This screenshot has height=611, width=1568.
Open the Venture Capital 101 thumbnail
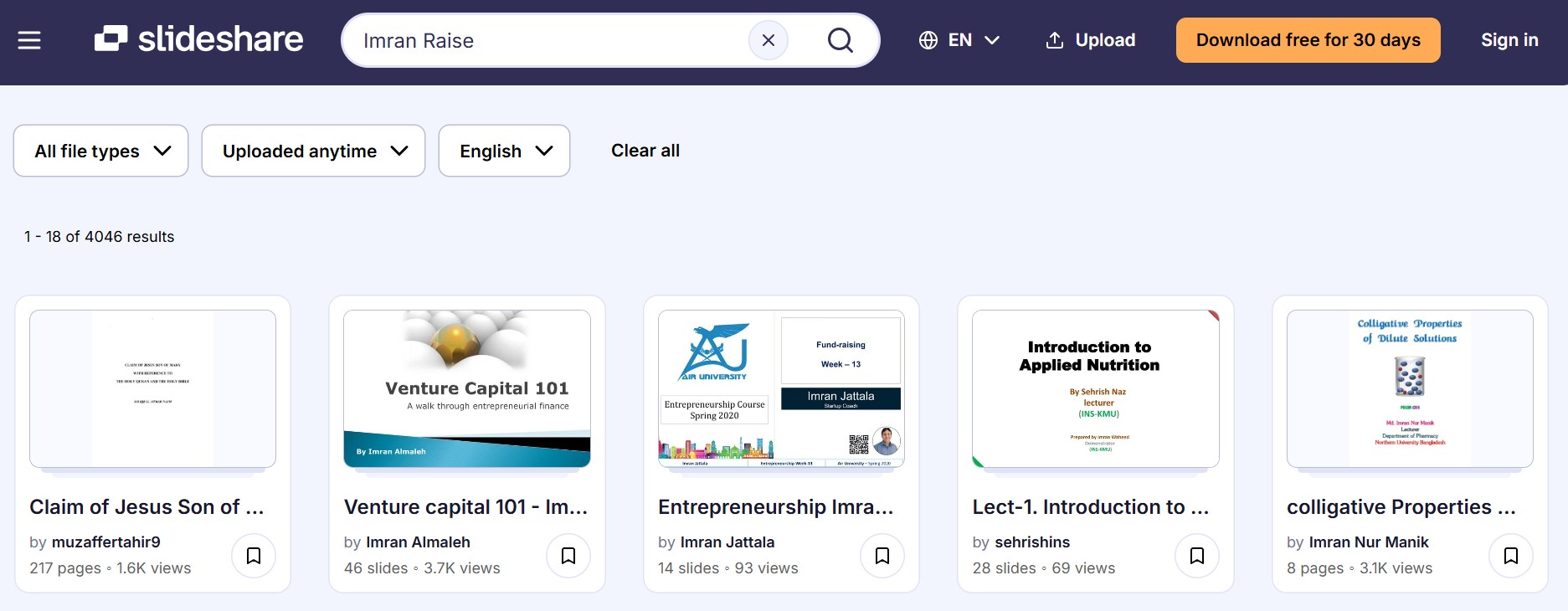coord(467,389)
